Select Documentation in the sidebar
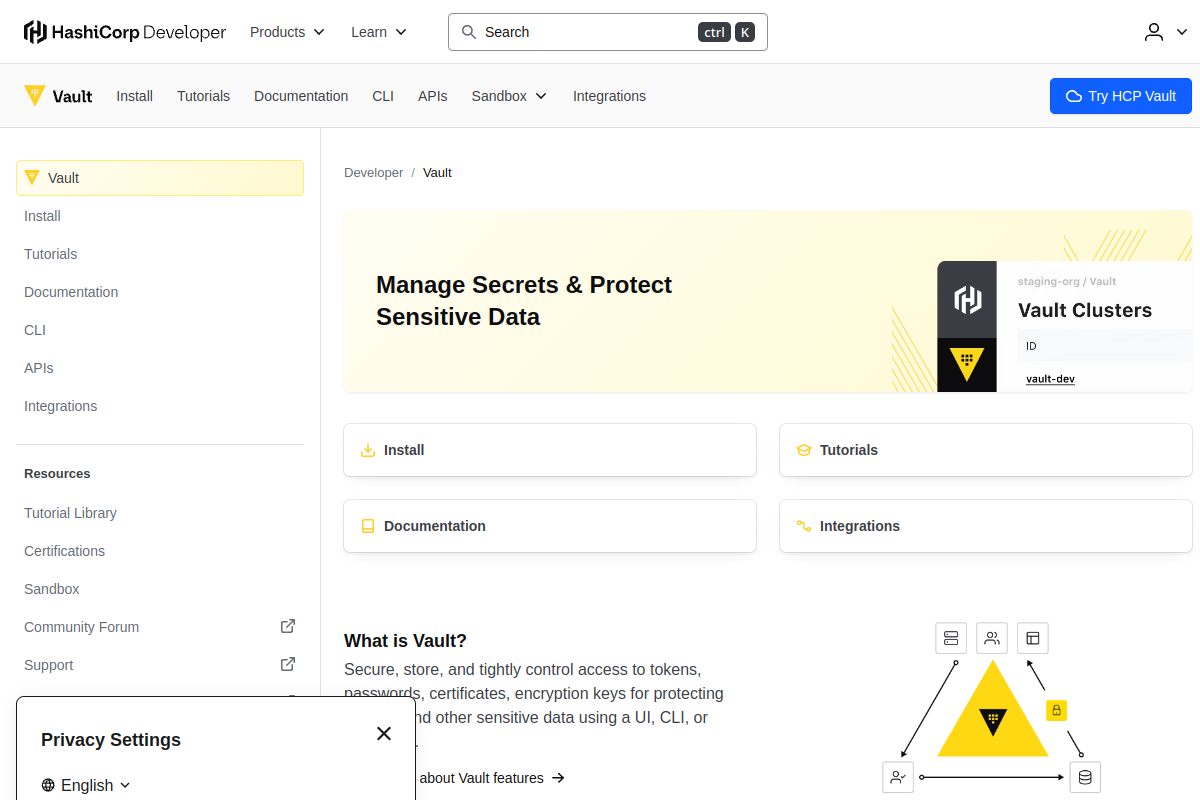 click(x=160, y=292)
